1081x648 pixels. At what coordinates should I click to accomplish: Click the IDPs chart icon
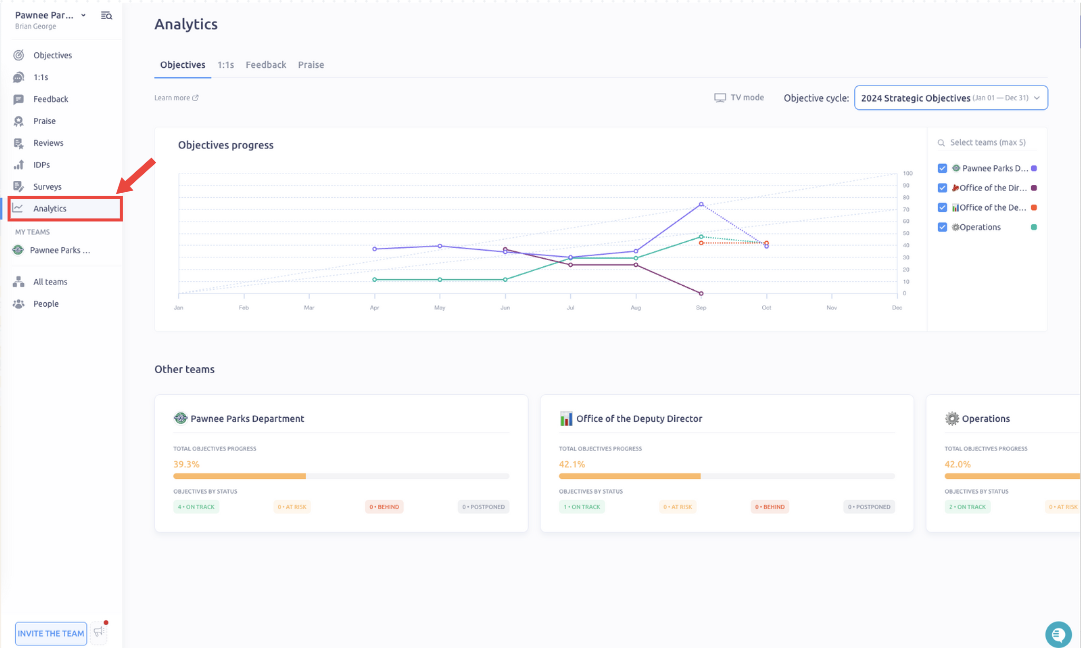click(18, 165)
